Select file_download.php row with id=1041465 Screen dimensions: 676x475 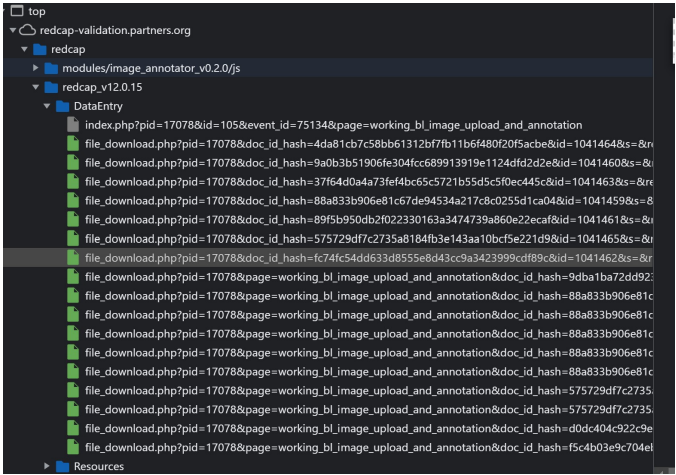click(x=328, y=239)
